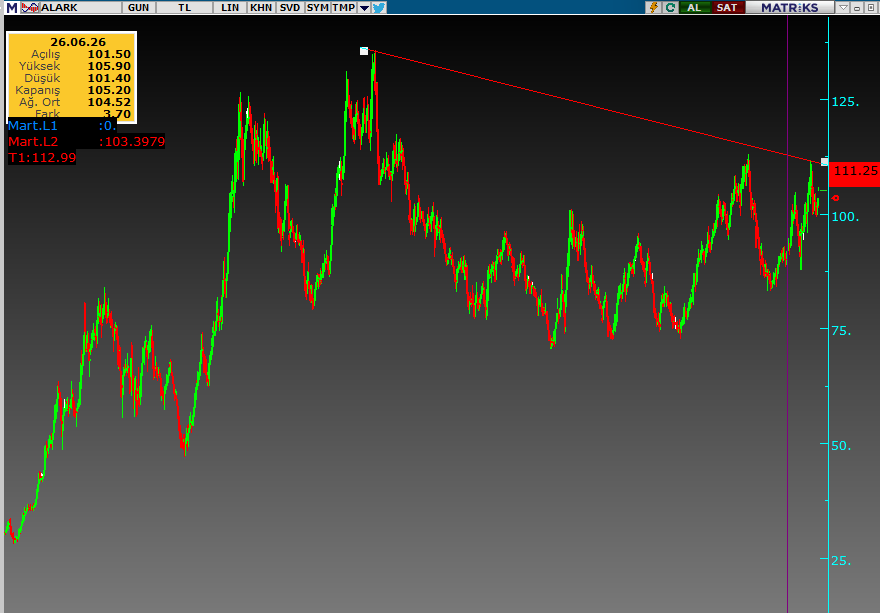Open the triangle window menu dropdown

coord(843,7)
